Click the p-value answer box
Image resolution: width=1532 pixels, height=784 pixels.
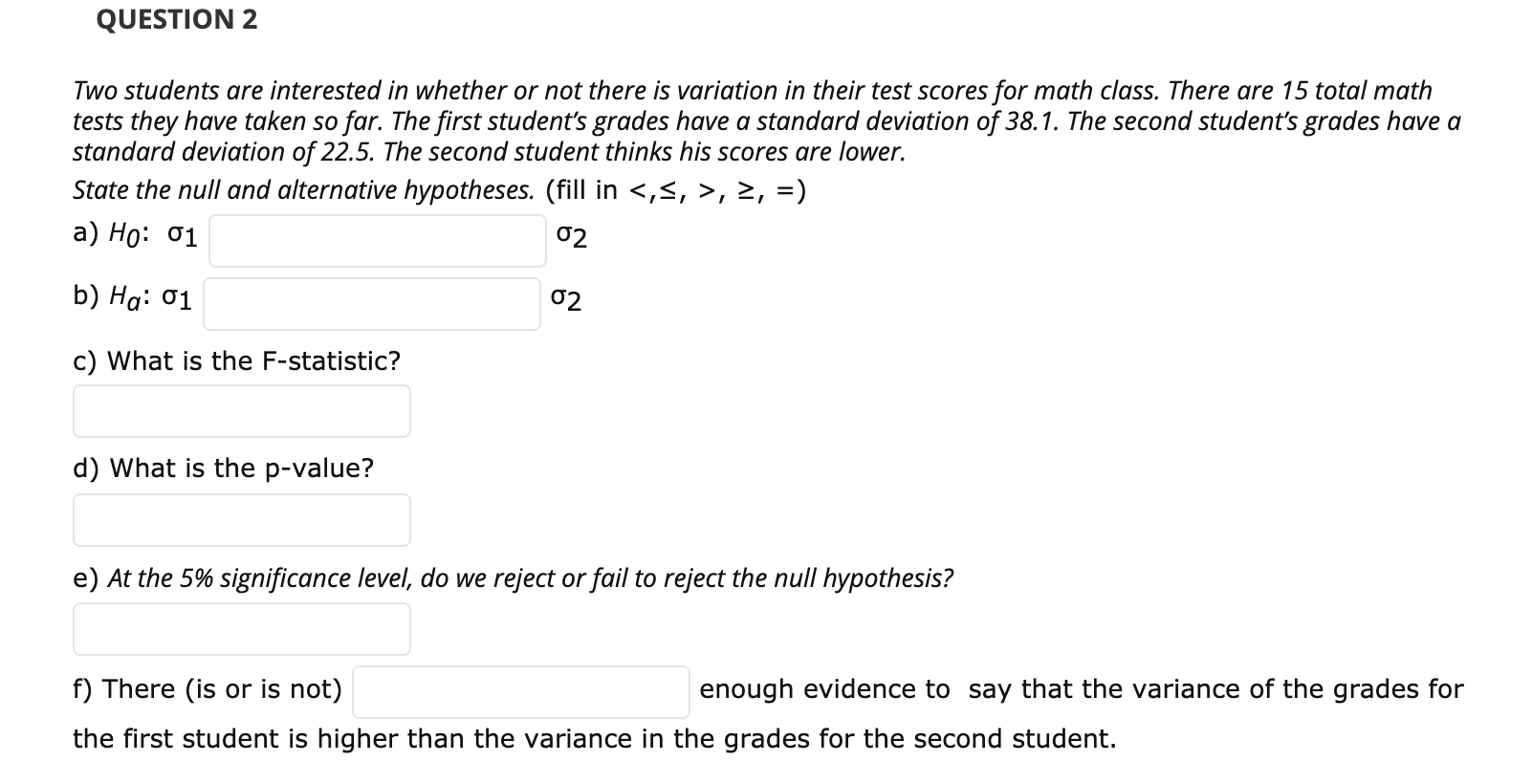pos(240,519)
